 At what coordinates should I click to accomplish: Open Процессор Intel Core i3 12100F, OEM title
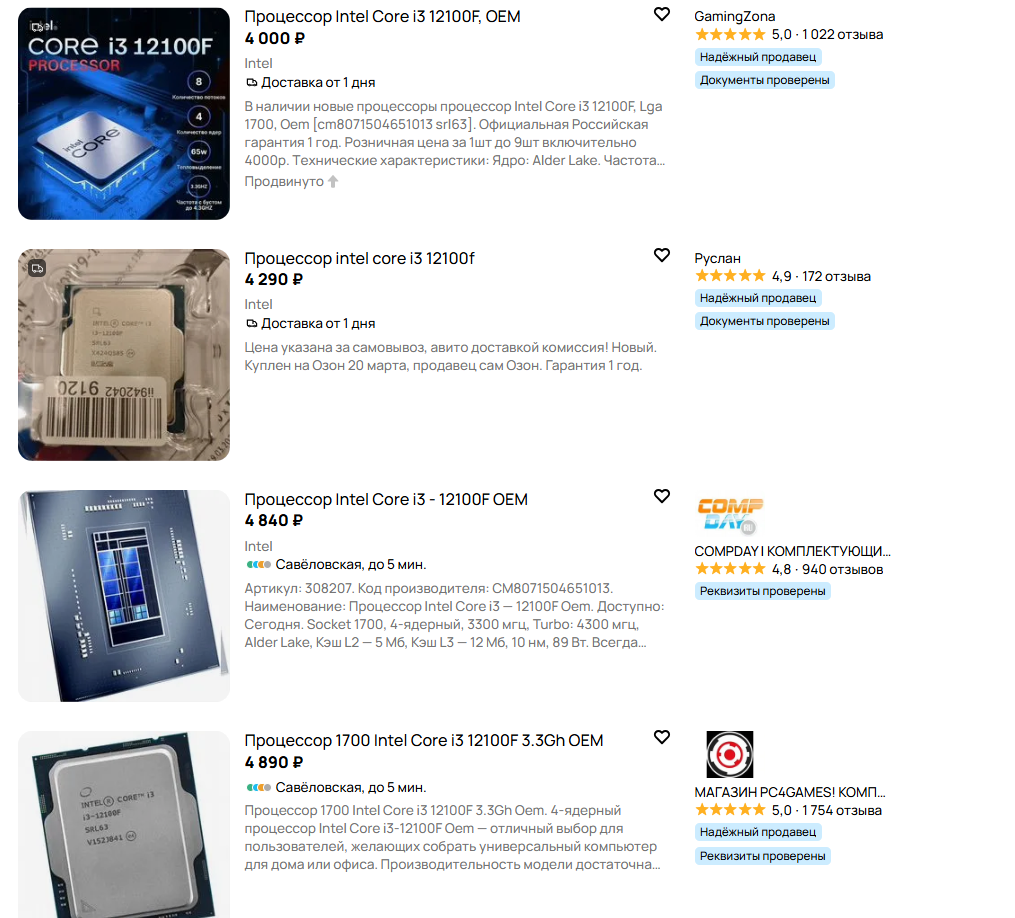tap(382, 16)
